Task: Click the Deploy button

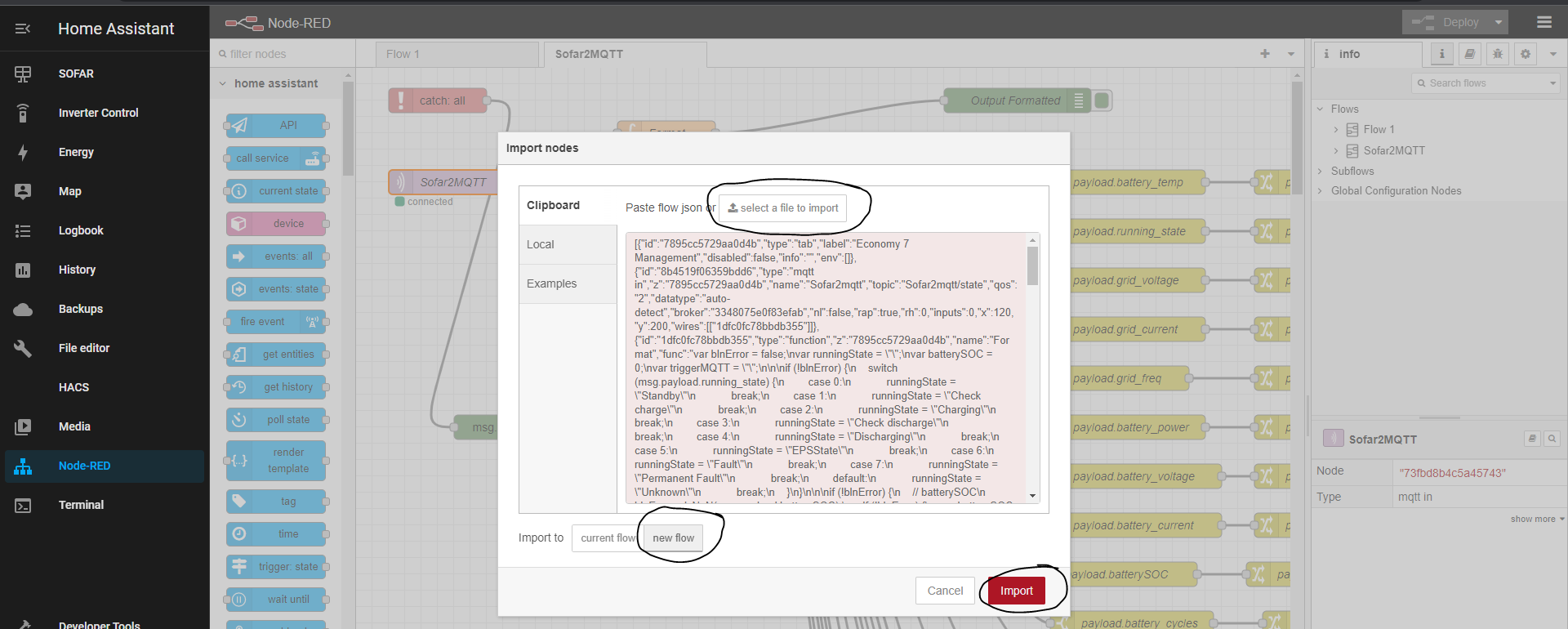Action: pyautogui.click(x=1446, y=22)
